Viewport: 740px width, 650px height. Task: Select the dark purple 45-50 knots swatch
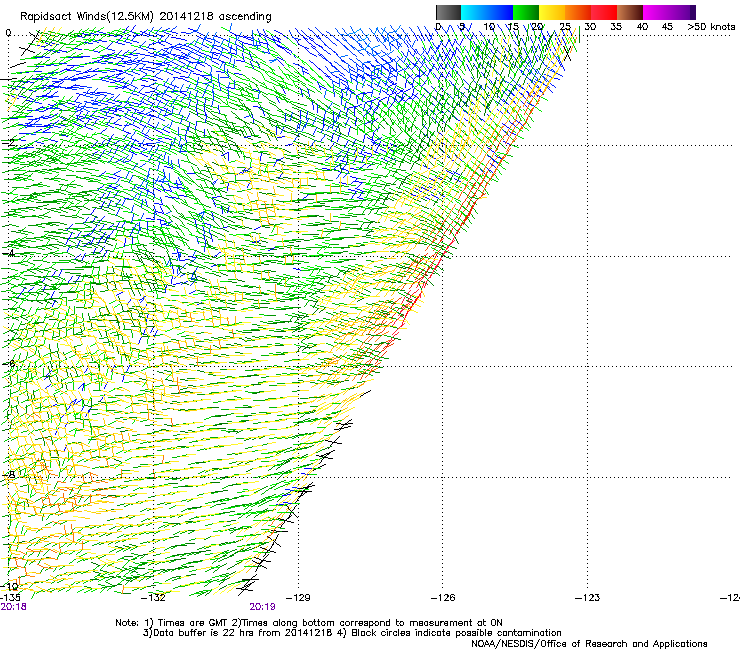coord(682,12)
